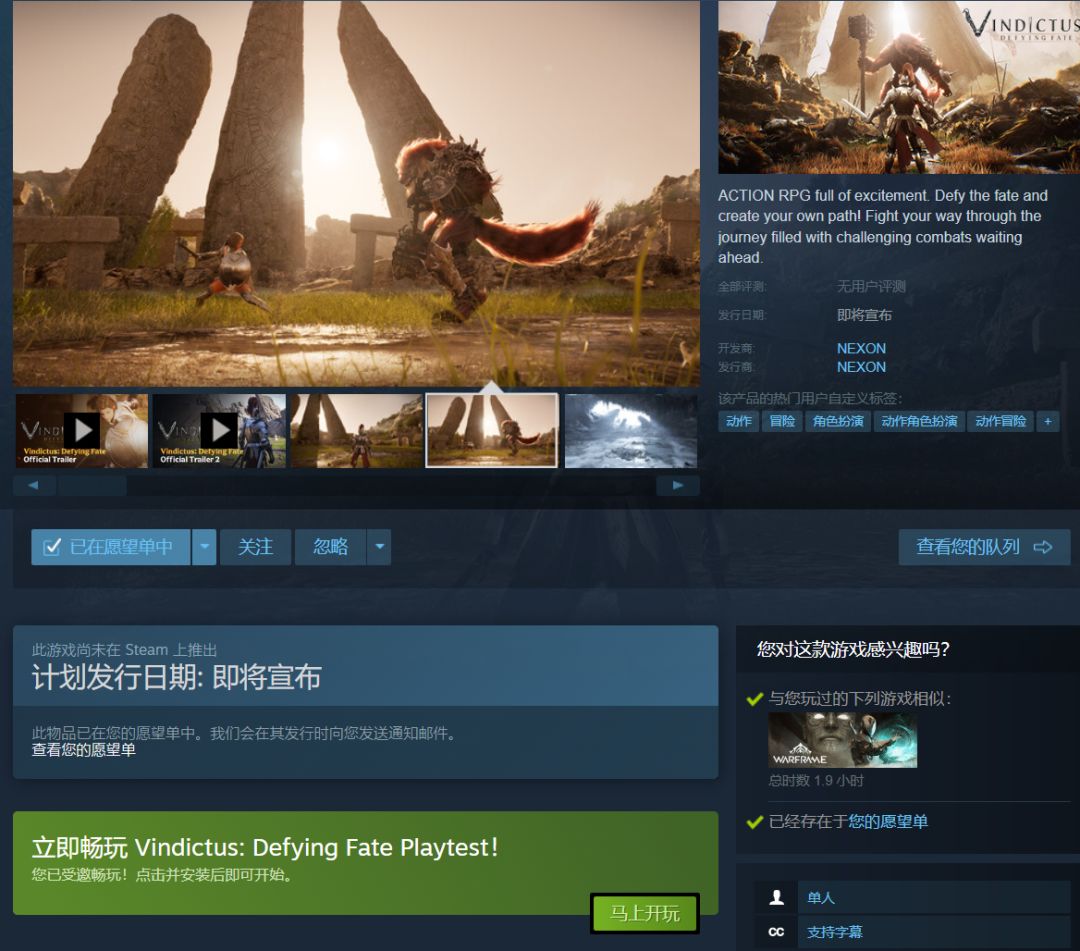Expand the wishlist dropdown arrow
This screenshot has width=1080, height=951.
coord(205,547)
